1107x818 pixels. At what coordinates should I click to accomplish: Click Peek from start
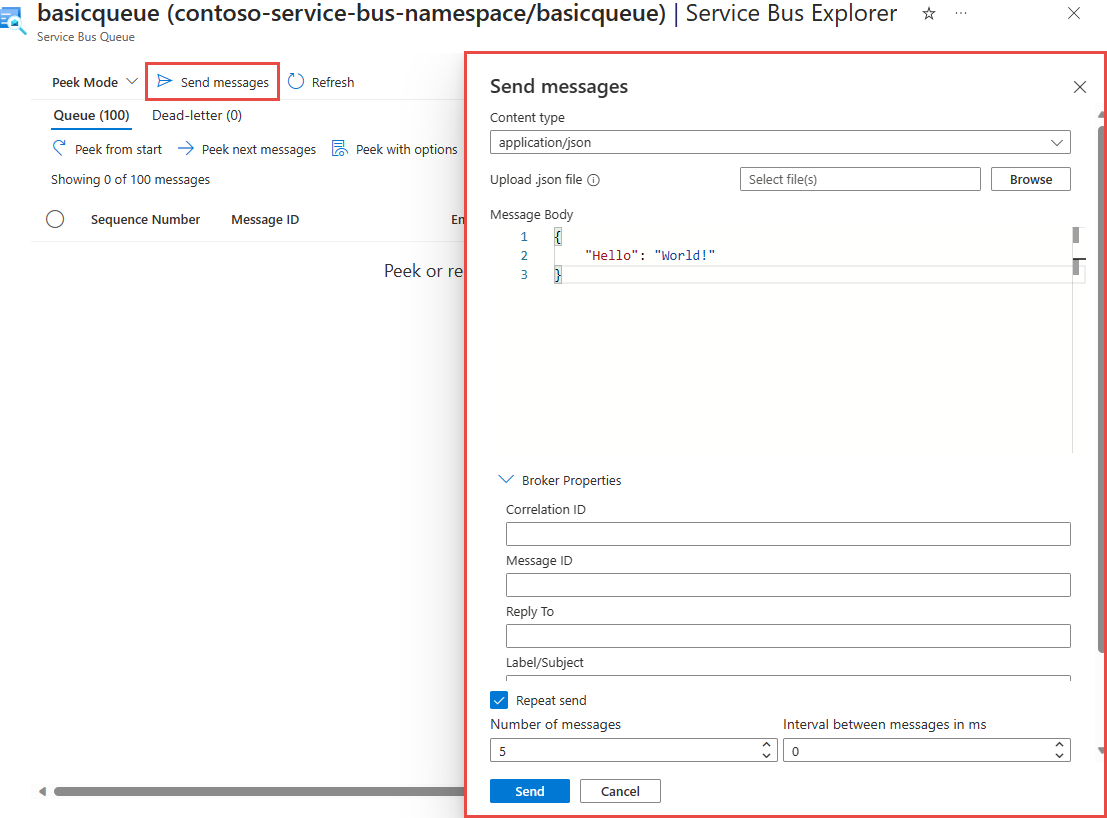click(107, 149)
